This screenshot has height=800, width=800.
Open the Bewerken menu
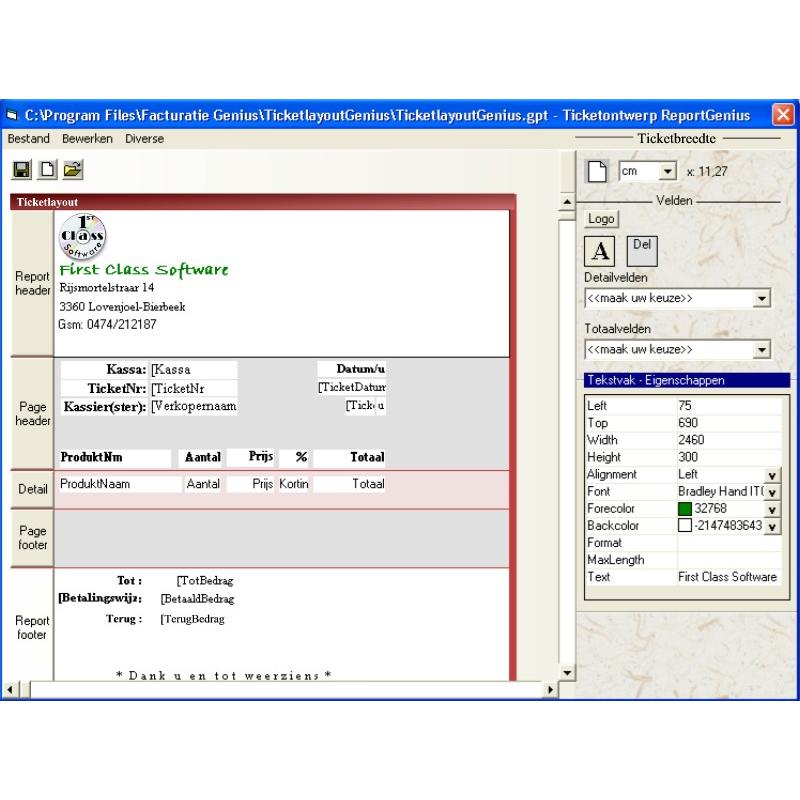(87, 139)
